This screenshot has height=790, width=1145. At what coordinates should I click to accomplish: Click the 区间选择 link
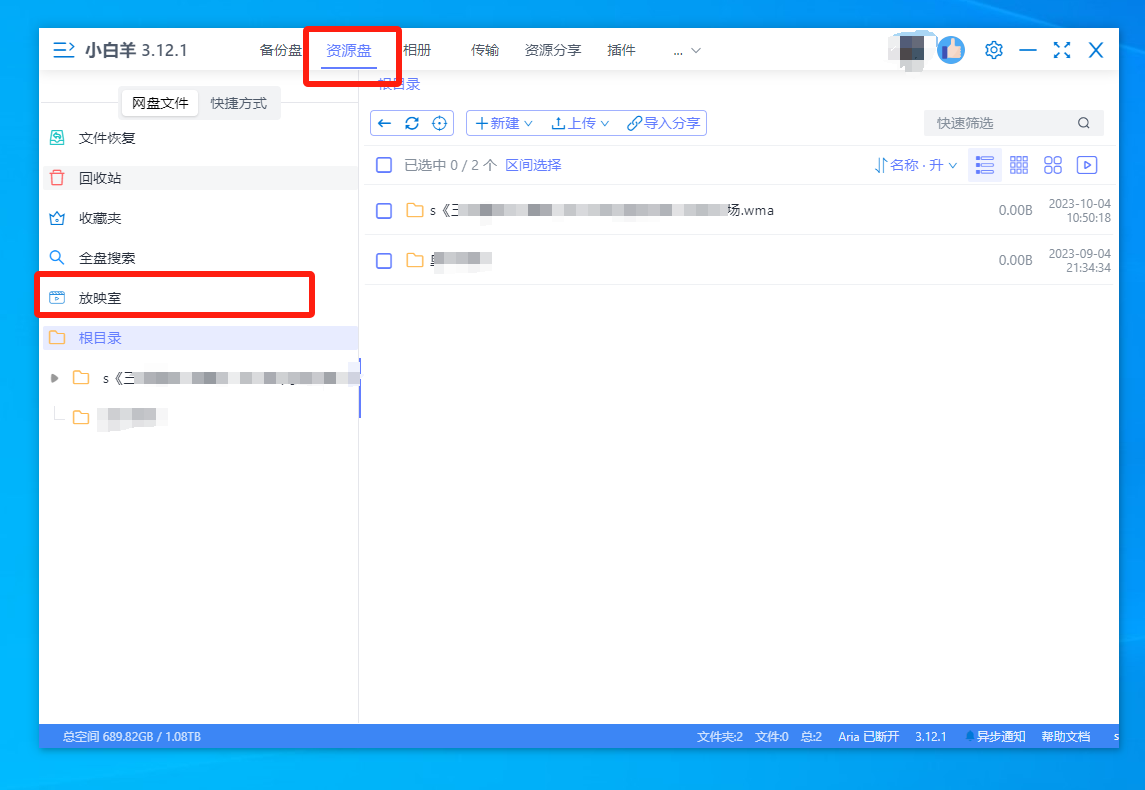[x=533, y=165]
